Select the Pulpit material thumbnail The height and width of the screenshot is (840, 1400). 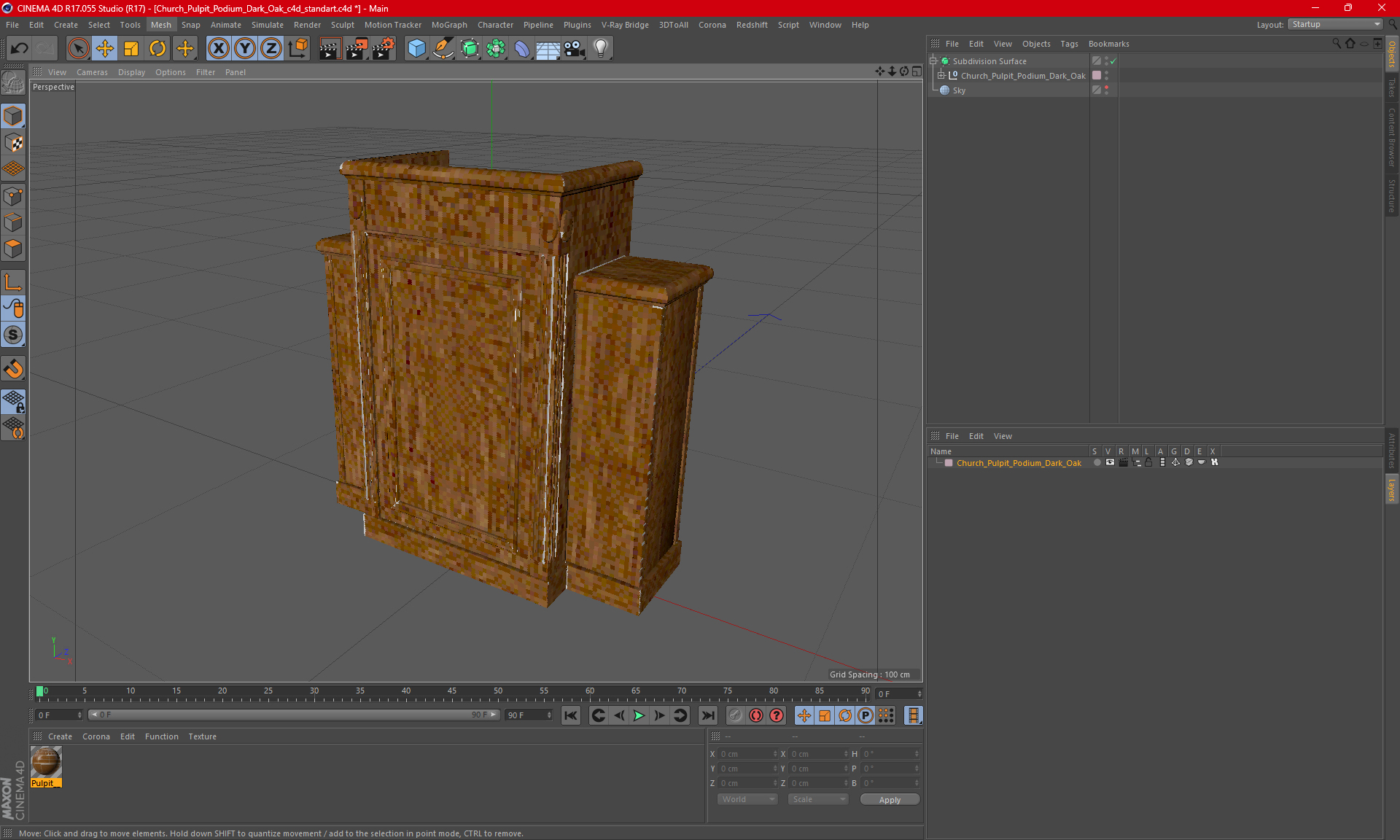45,763
